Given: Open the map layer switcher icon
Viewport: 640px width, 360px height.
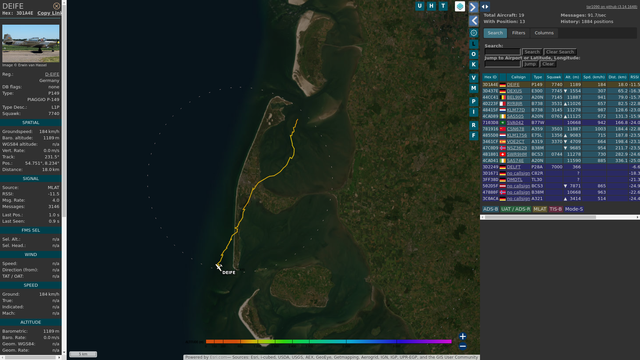Looking at the screenshot, I should [x=460, y=7].
